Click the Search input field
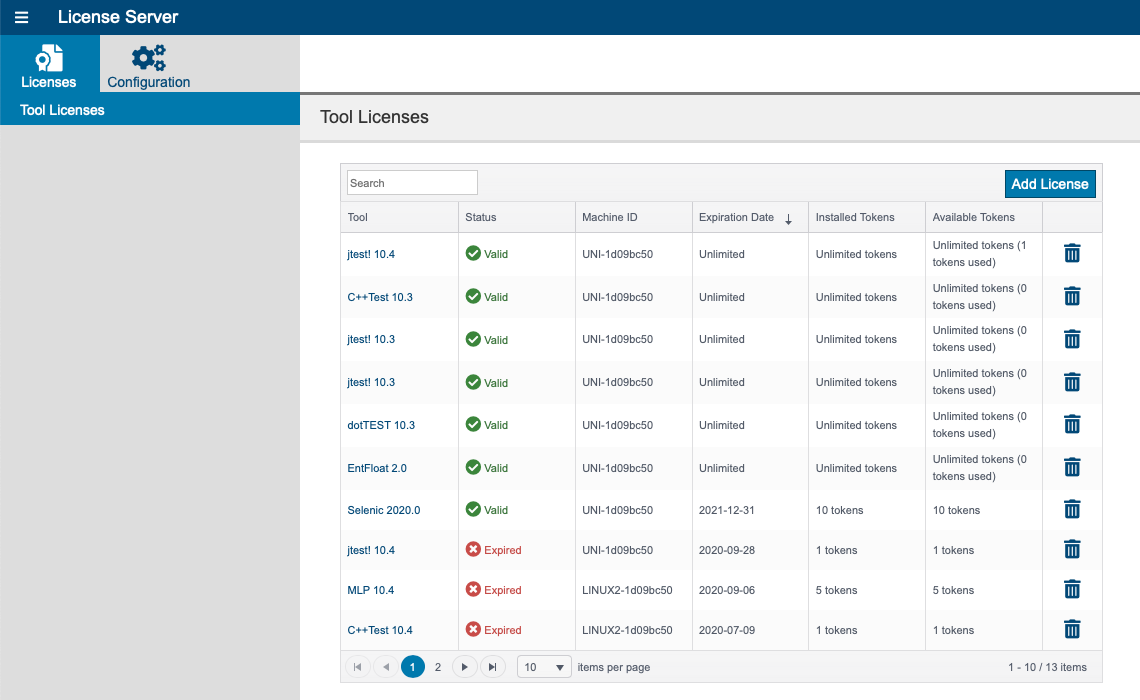Screen dimensions: 1140x700 pyautogui.click(x=412, y=182)
